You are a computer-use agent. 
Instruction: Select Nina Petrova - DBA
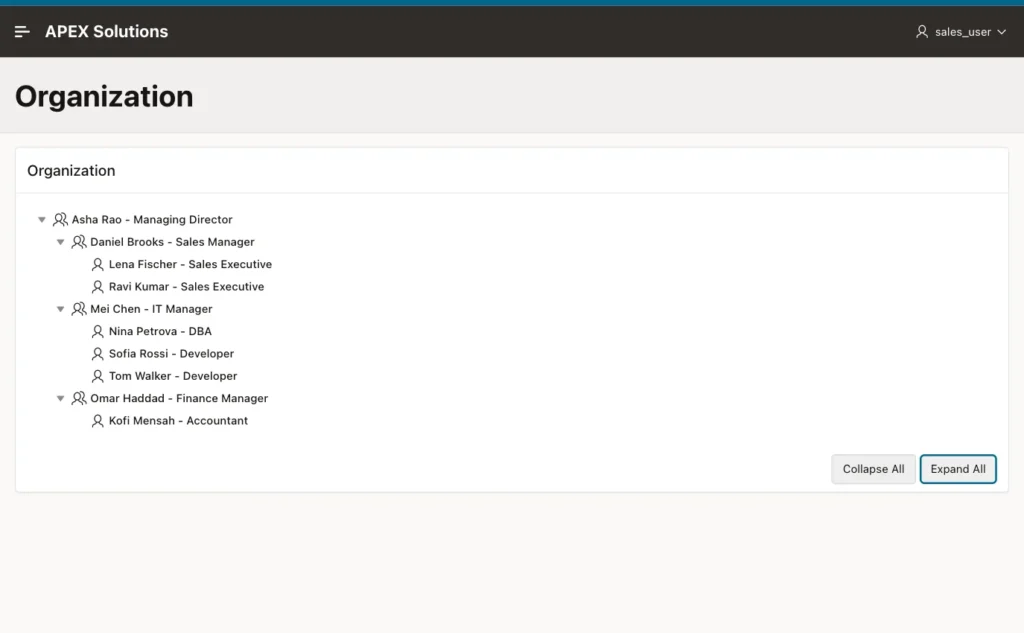[160, 331]
